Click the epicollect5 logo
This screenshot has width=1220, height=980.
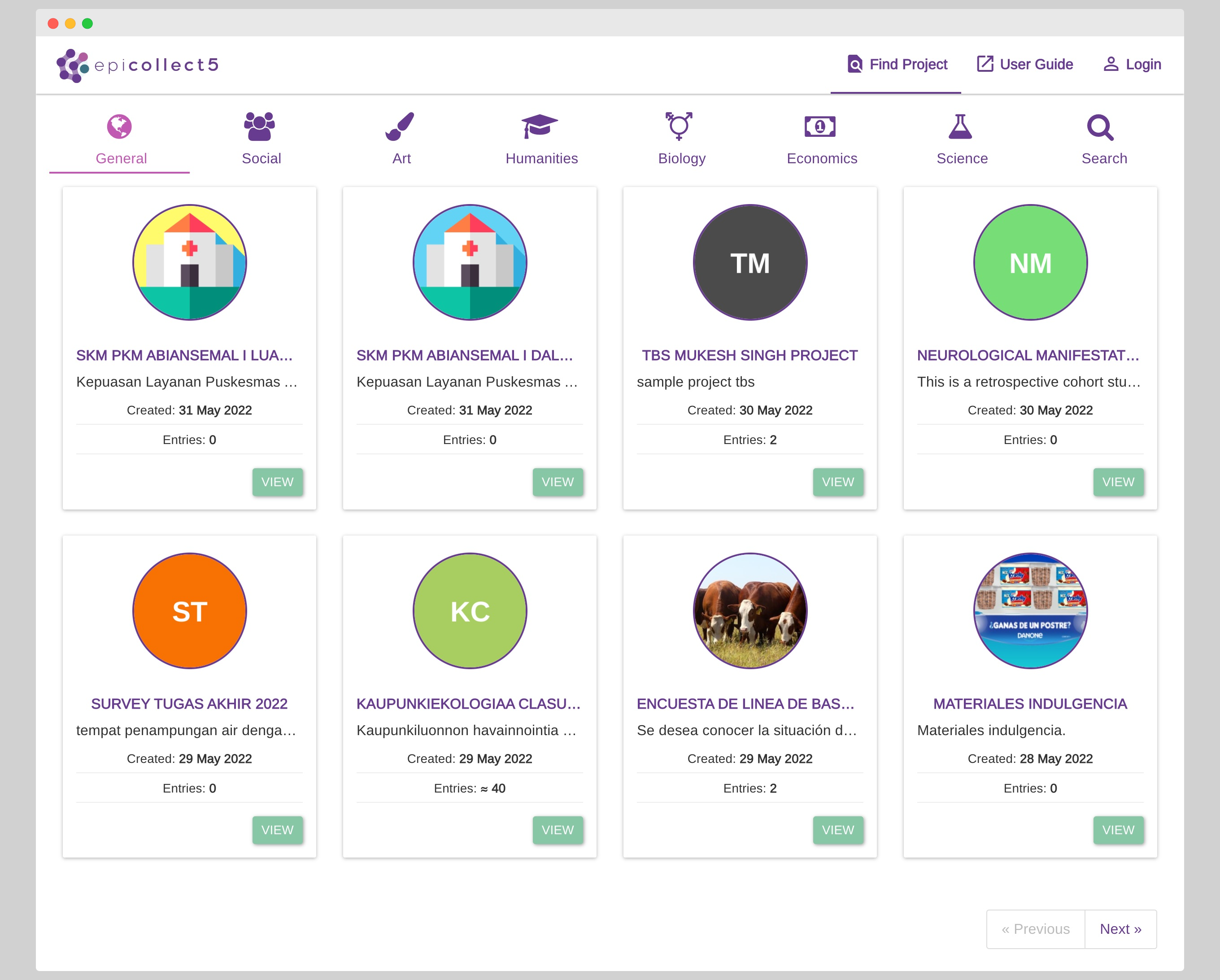tap(138, 65)
